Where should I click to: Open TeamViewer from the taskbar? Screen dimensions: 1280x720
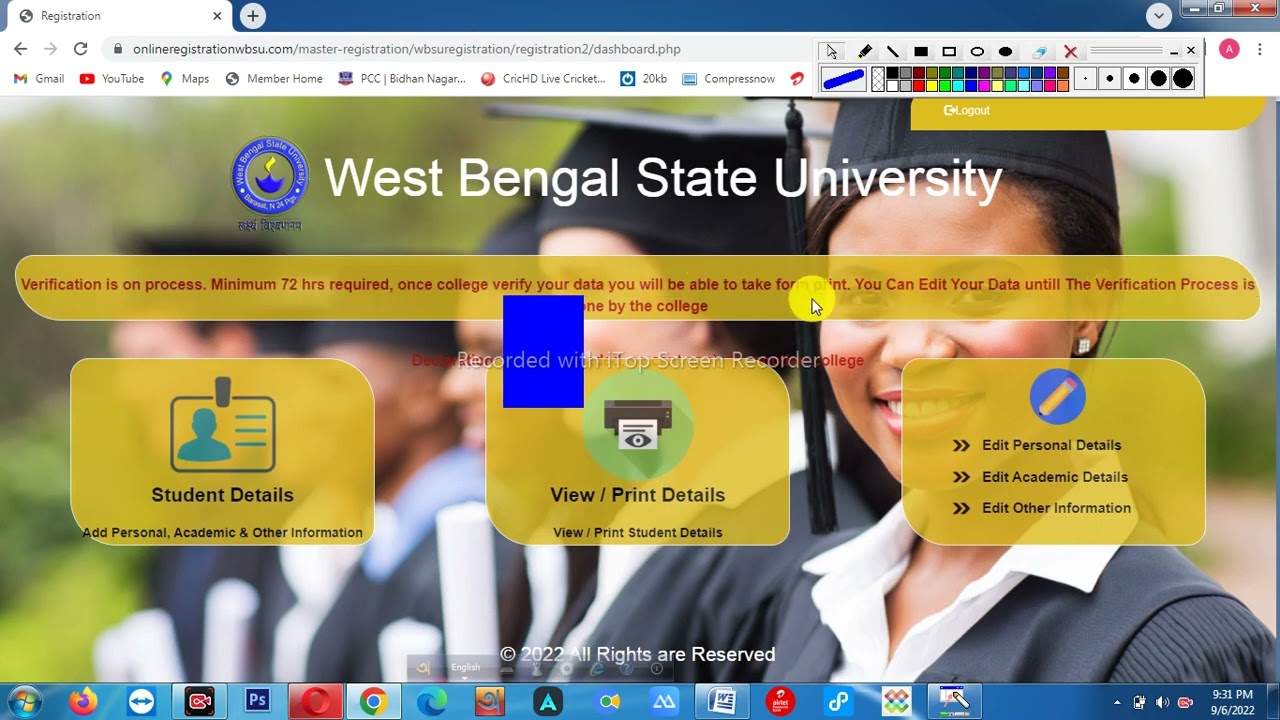click(x=142, y=702)
